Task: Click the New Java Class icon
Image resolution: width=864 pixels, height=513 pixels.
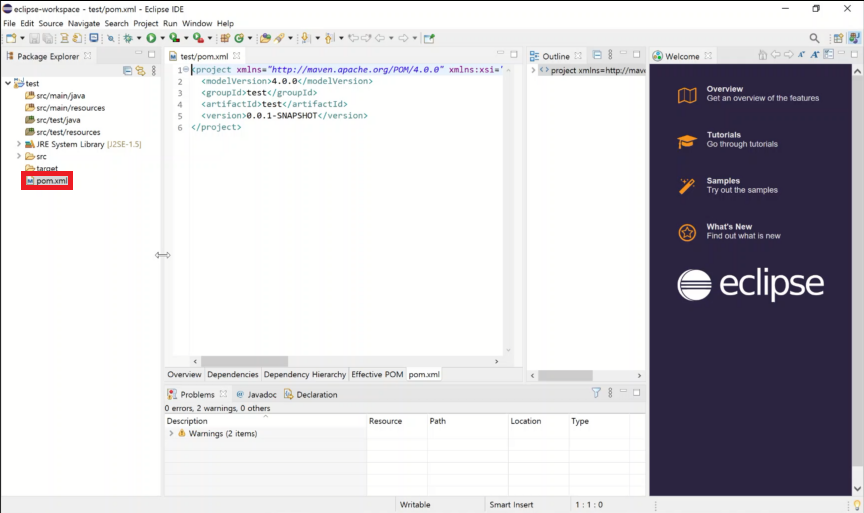Action: [x=239, y=38]
